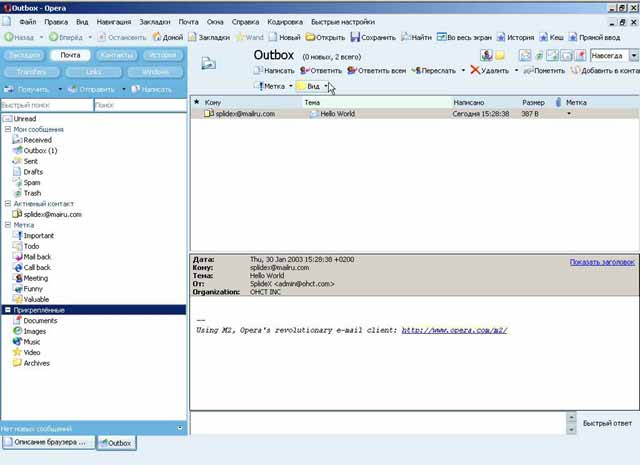Forward the message with Переслать
This screenshot has height=465, width=640.
(433, 71)
